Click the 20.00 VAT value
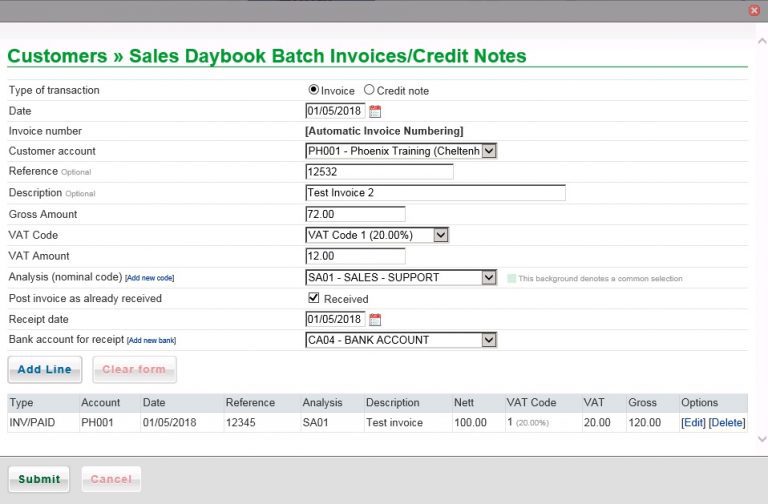The image size is (768, 504). 597,422
